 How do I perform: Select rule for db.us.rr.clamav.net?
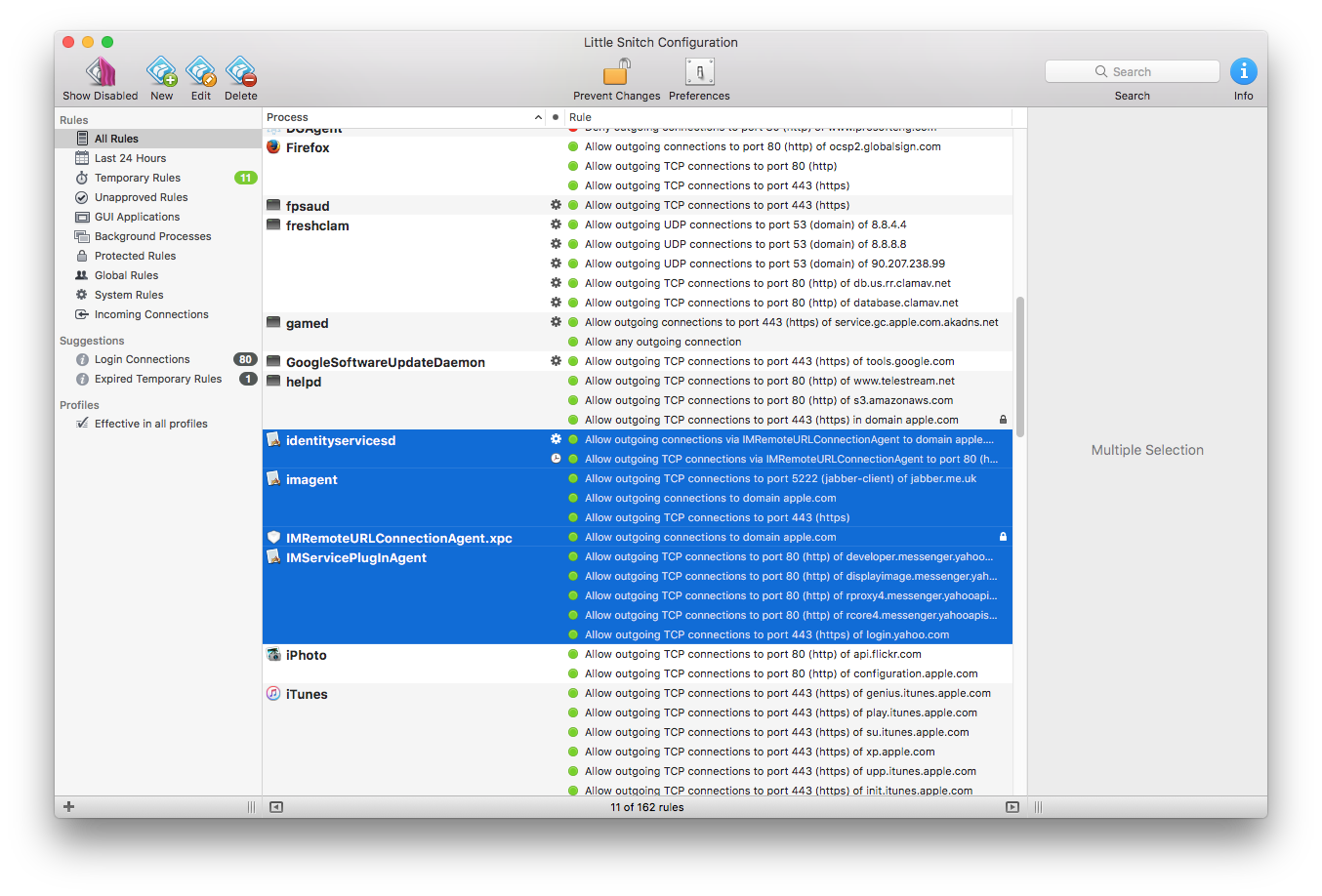click(x=767, y=283)
